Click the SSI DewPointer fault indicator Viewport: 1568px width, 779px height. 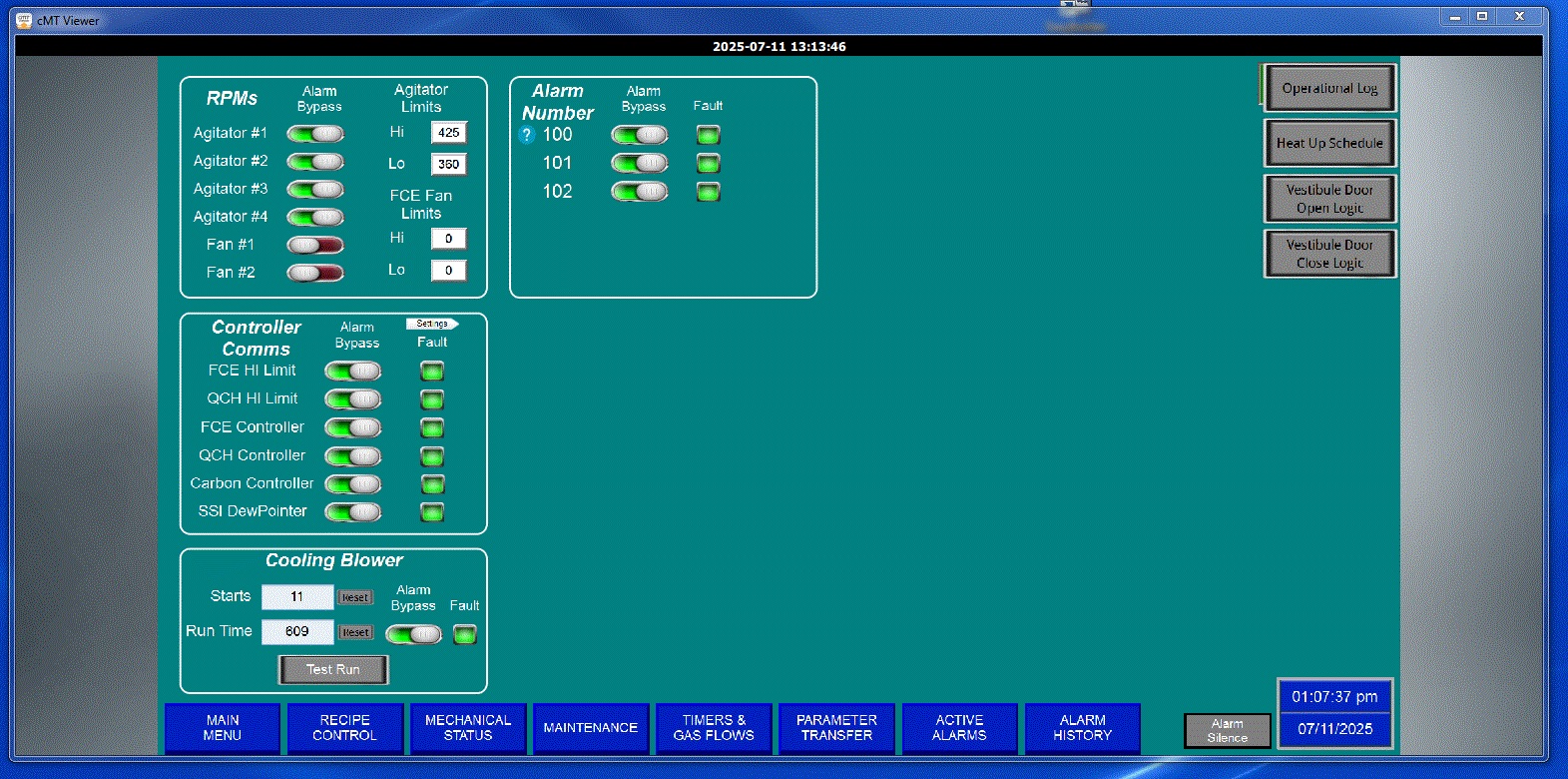pos(431,512)
